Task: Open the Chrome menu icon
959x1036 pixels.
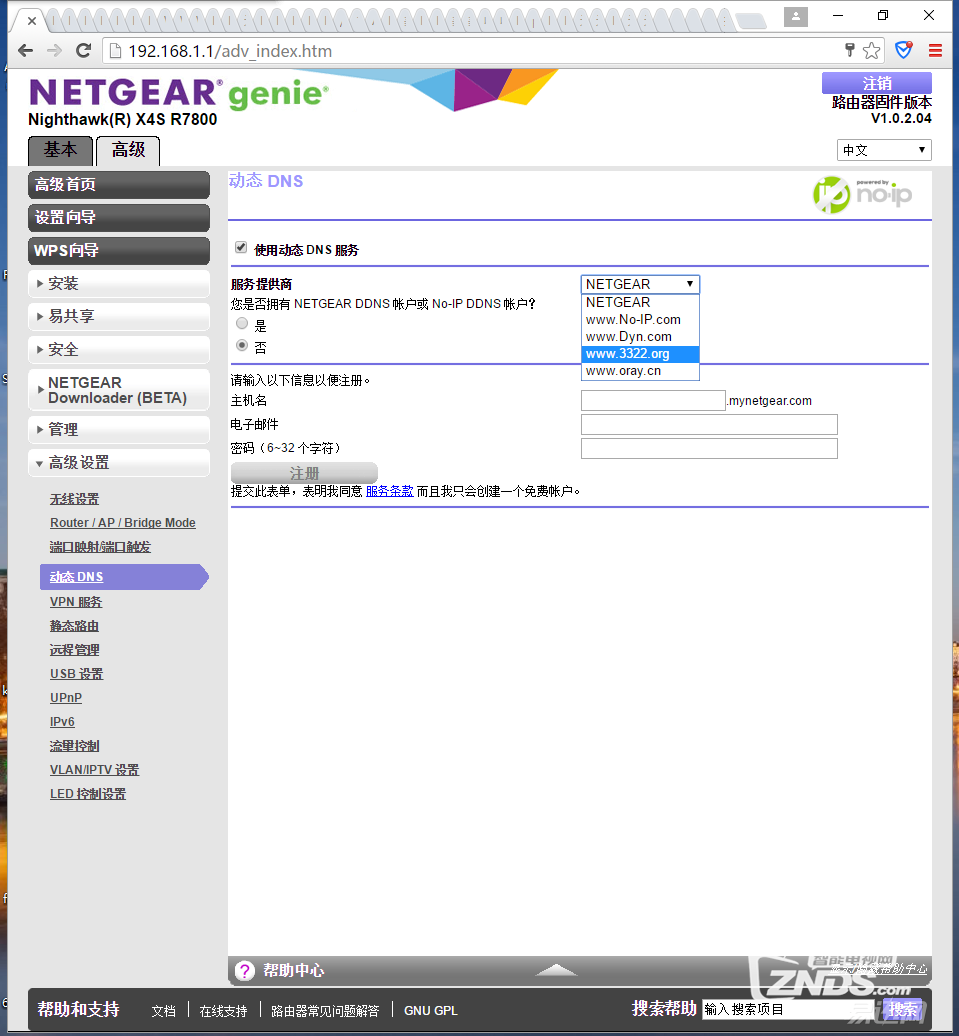Action: pyautogui.click(x=935, y=51)
